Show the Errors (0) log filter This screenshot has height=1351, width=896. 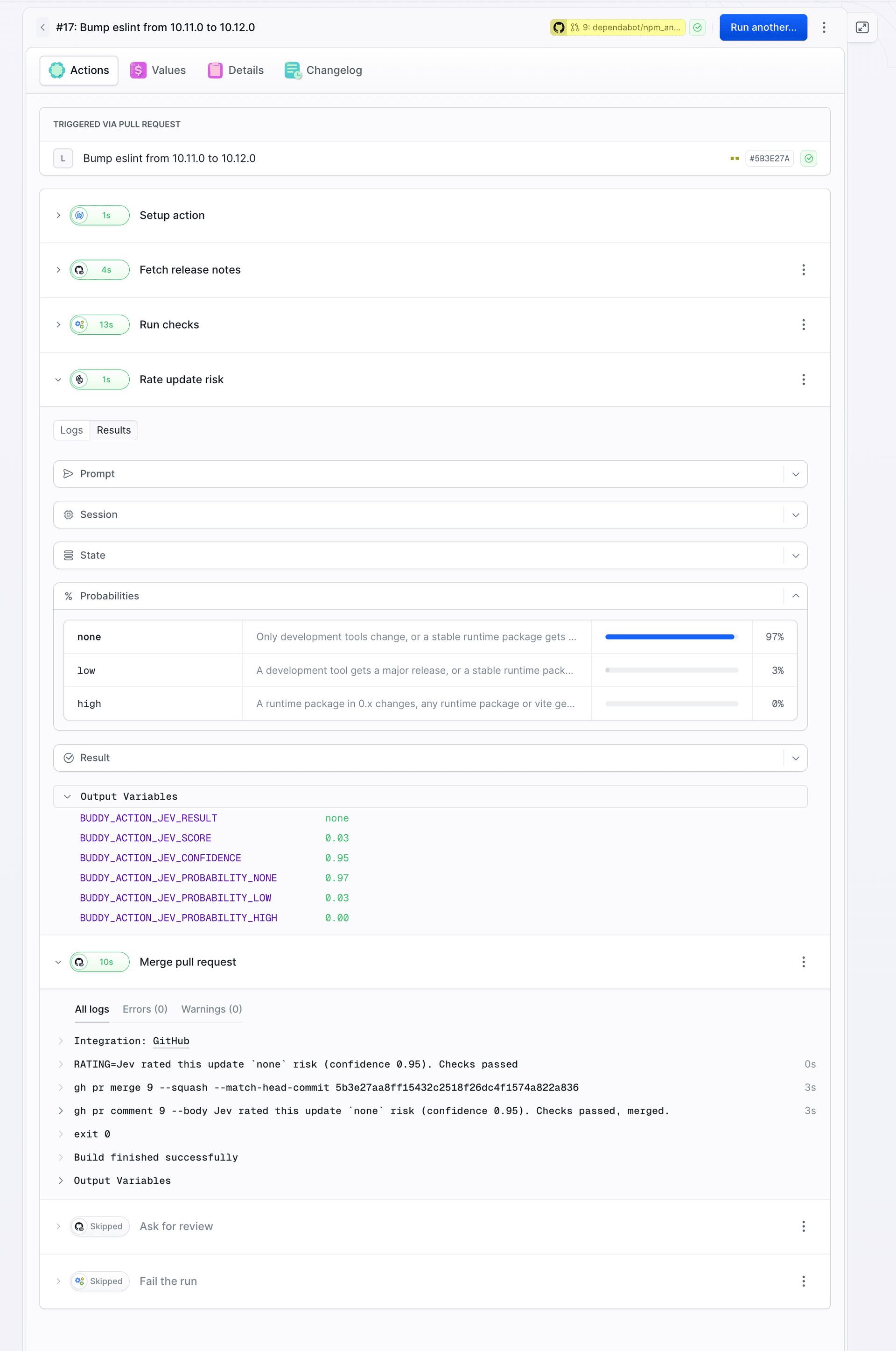pyautogui.click(x=145, y=1009)
